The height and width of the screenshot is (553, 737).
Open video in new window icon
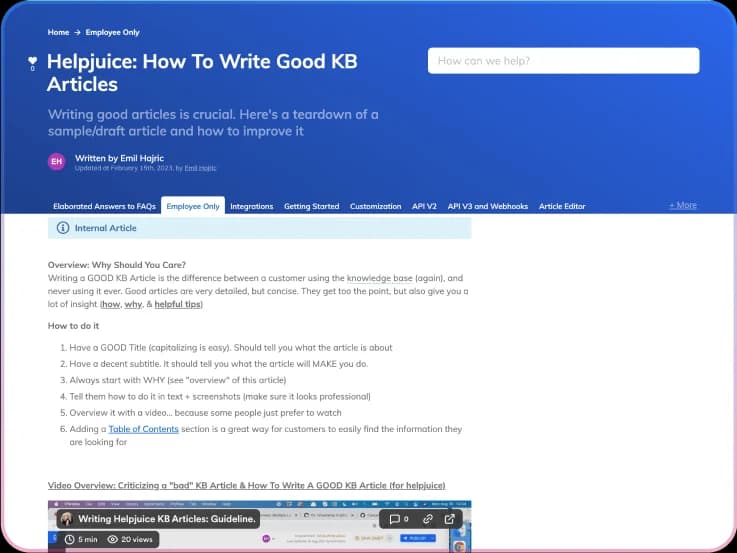(x=449, y=519)
